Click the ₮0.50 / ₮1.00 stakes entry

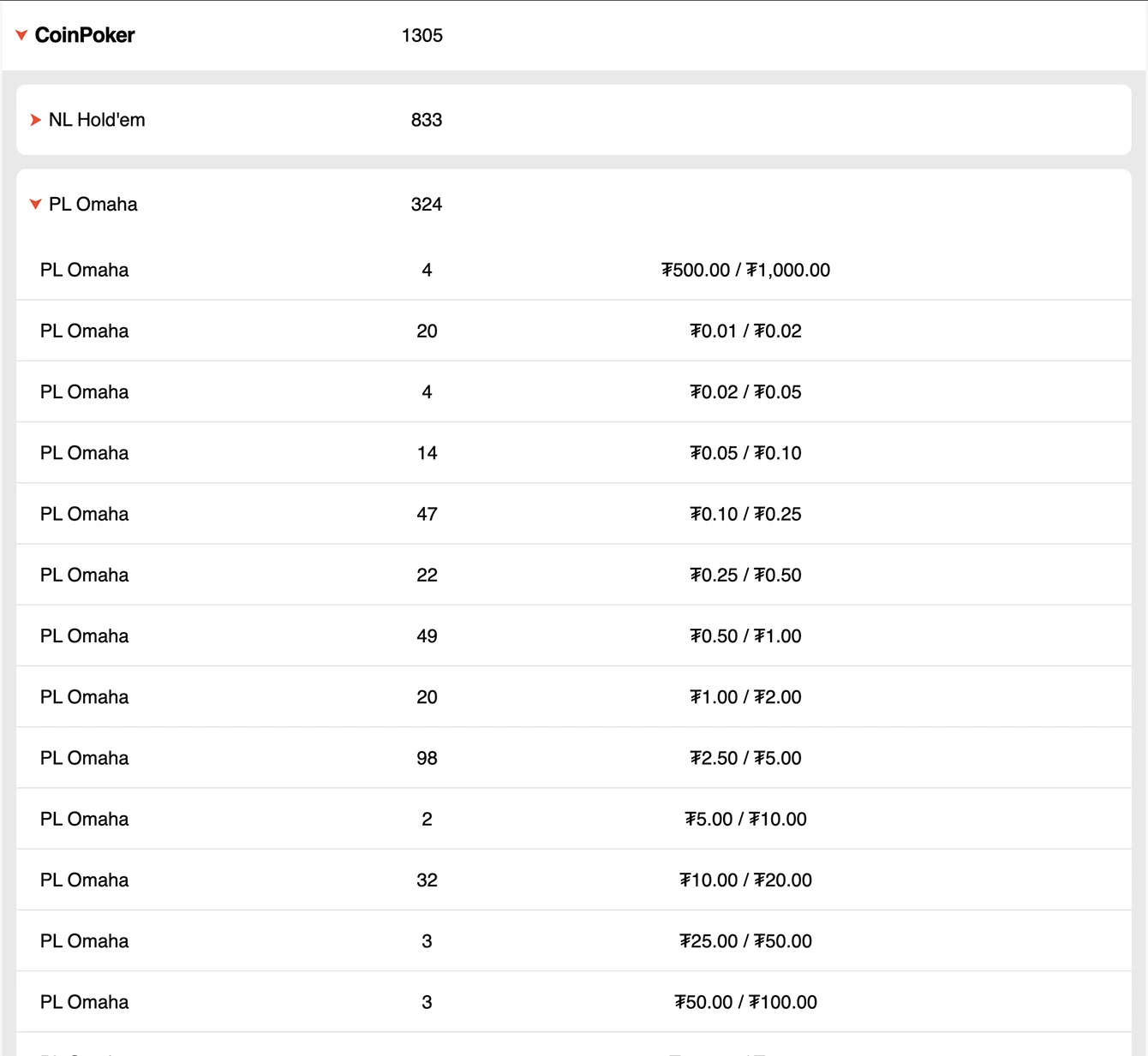pos(744,636)
